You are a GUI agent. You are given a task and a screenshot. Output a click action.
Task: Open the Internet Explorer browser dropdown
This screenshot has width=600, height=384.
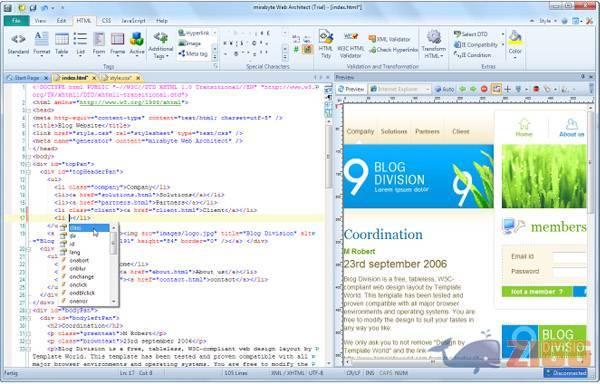pyautogui.click(x=400, y=89)
